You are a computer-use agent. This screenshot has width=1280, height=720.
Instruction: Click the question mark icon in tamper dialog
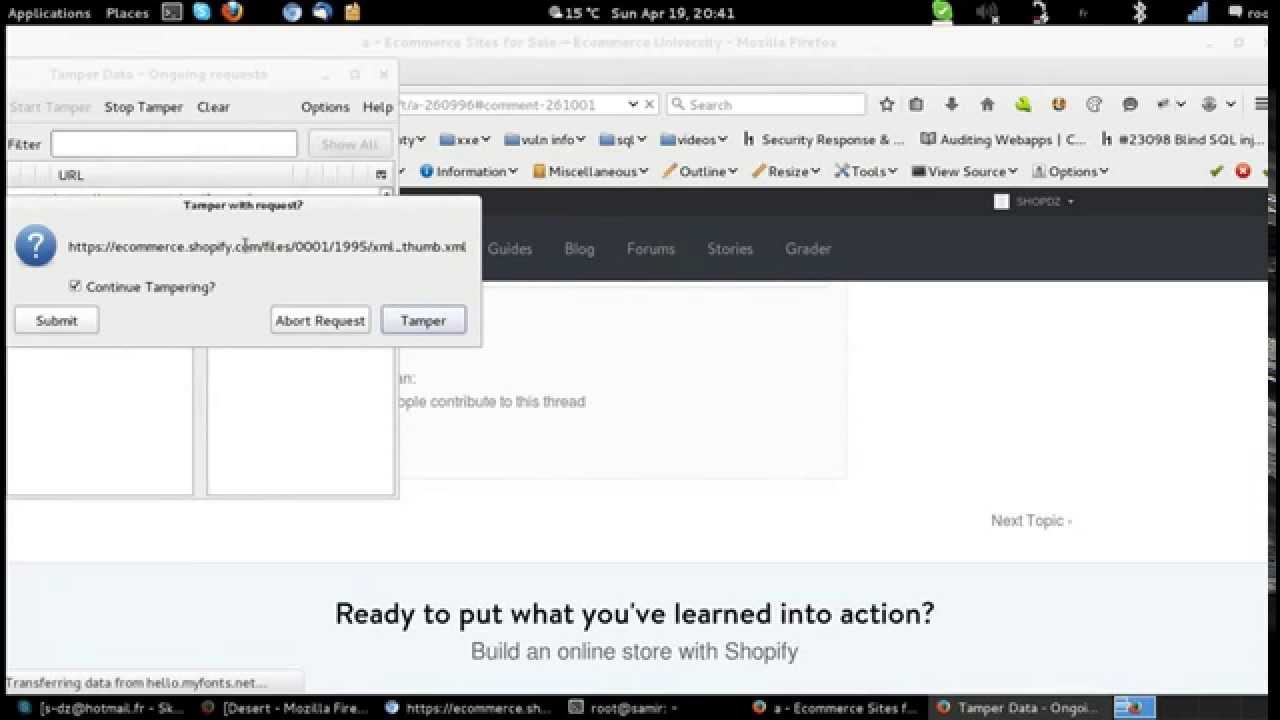[36, 246]
